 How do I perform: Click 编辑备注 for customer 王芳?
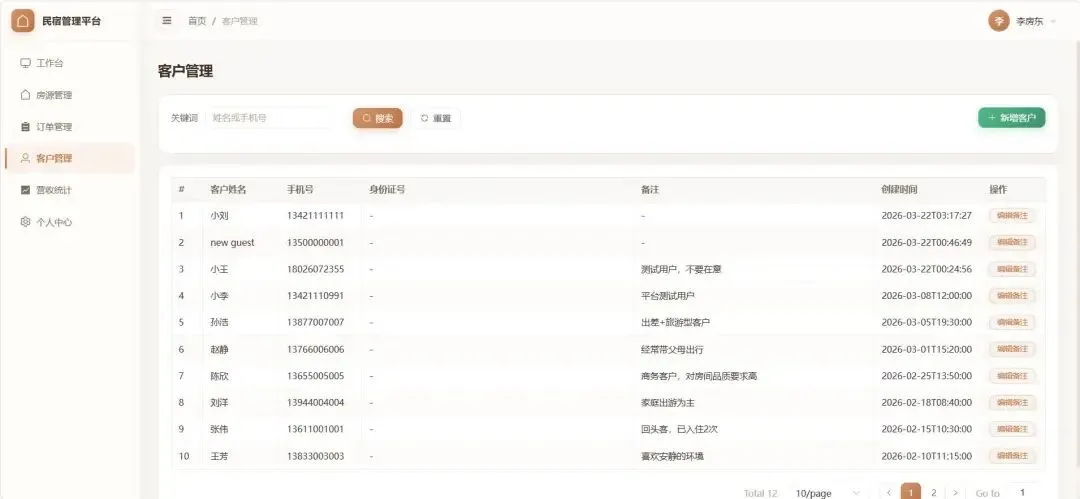click(1012, 456)
